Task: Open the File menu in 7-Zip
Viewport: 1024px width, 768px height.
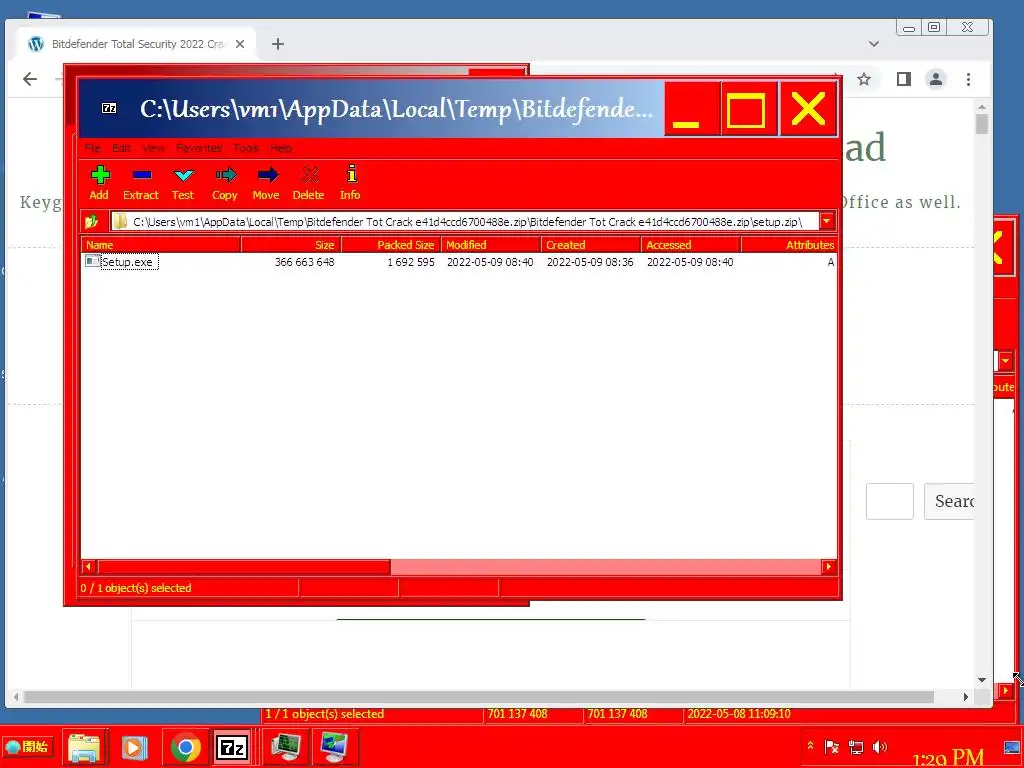Action: pyautogui.click(x=93, y=148)
